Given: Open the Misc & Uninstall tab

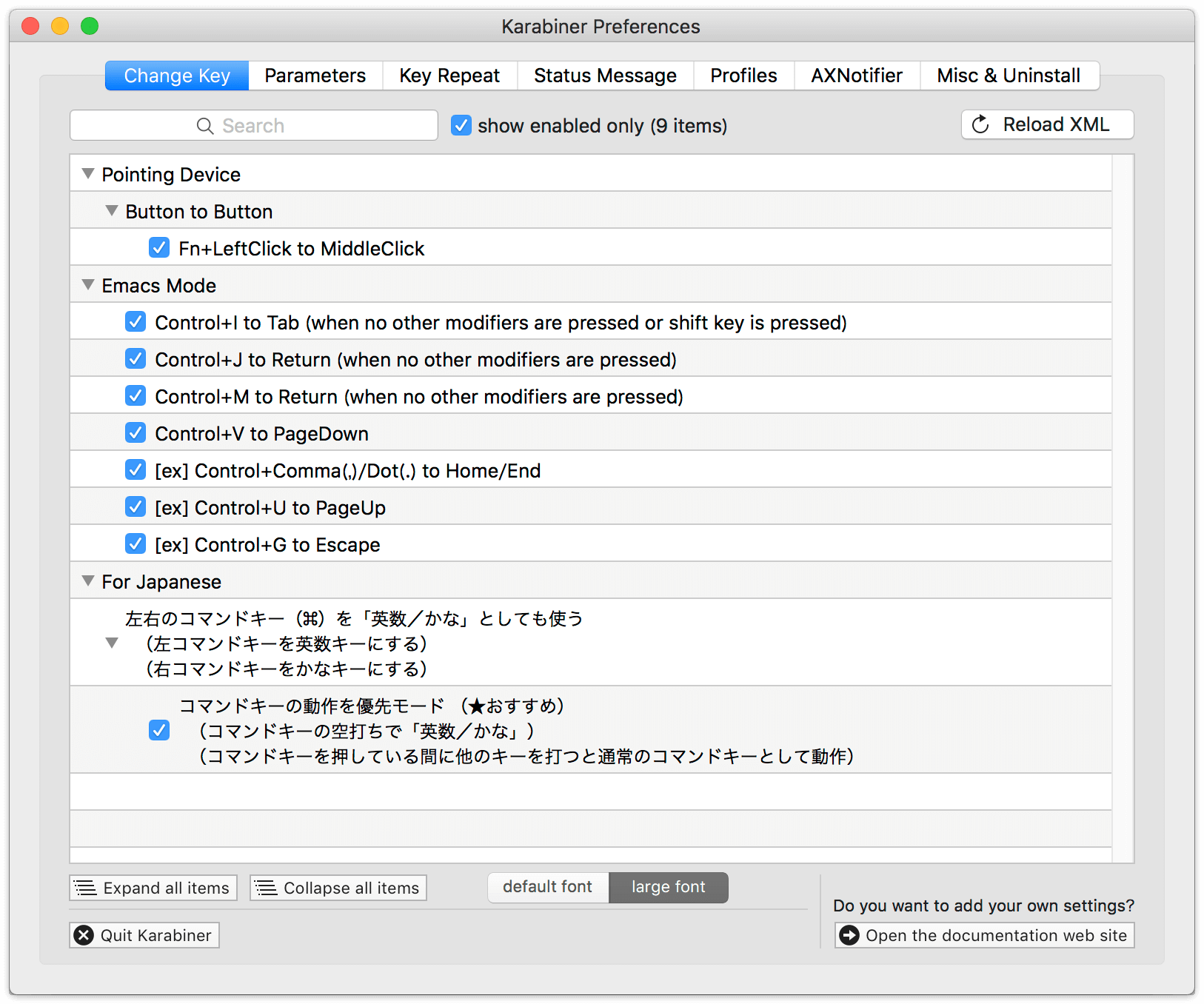Looking at the screenshot, I should (1009, 76).
